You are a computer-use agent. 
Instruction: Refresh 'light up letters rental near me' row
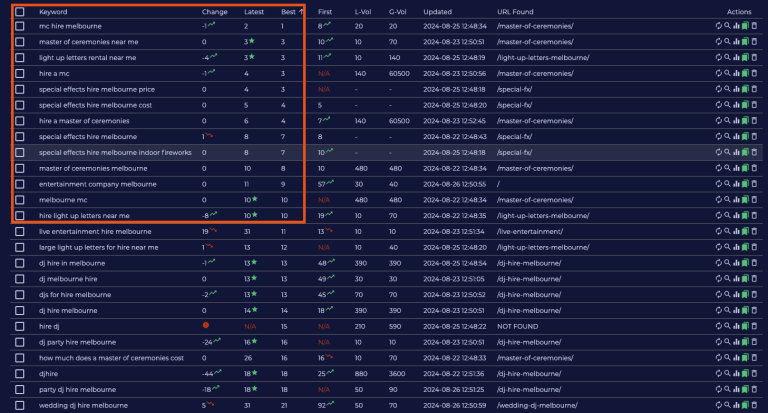click(719, 57)
